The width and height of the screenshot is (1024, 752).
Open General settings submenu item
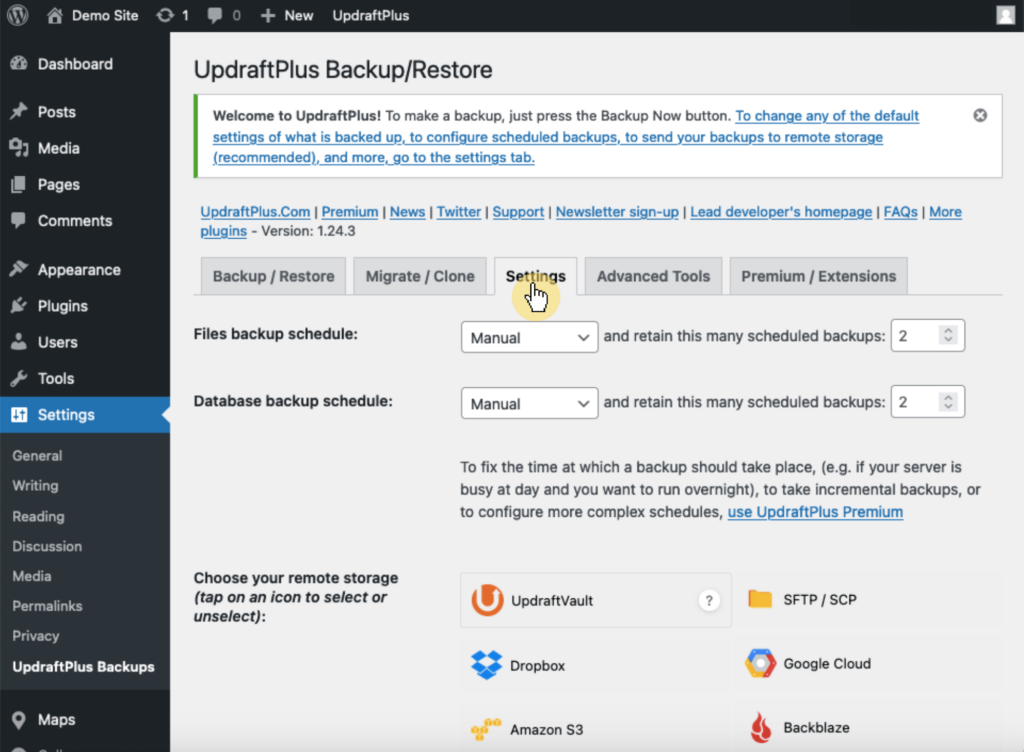(x=37, y=456)
